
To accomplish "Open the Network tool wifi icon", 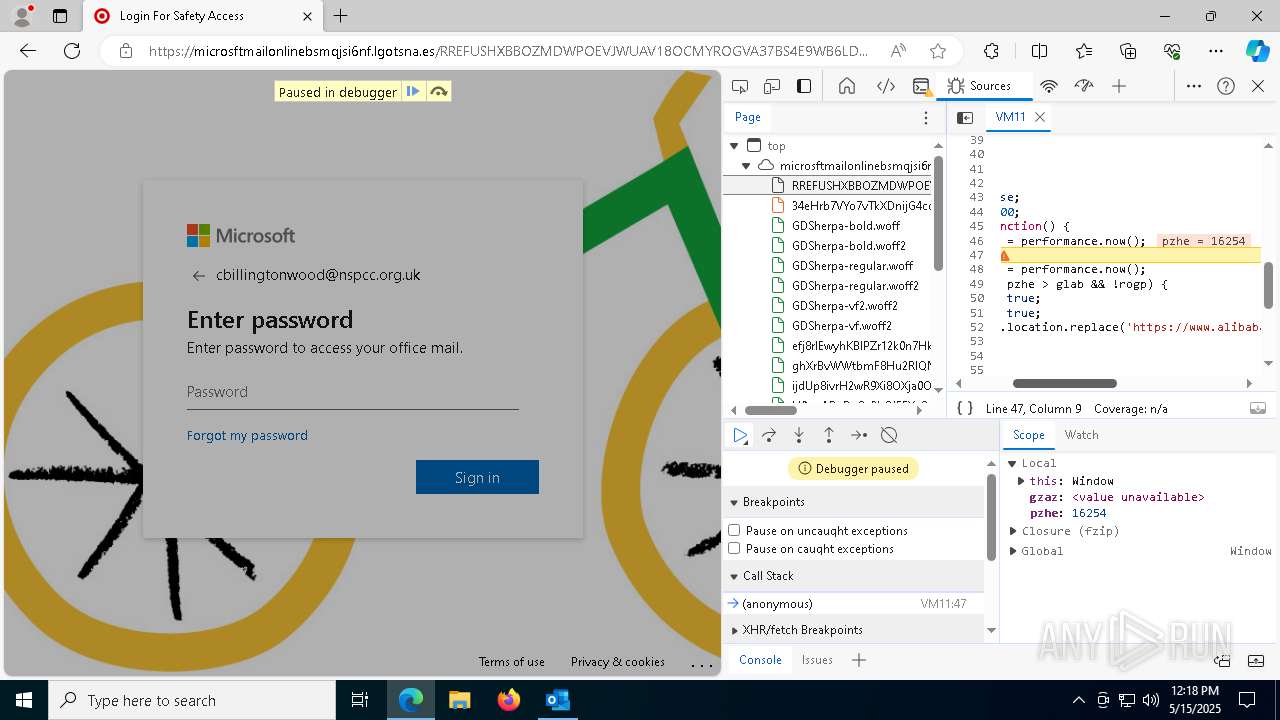I will (1049, 86).
